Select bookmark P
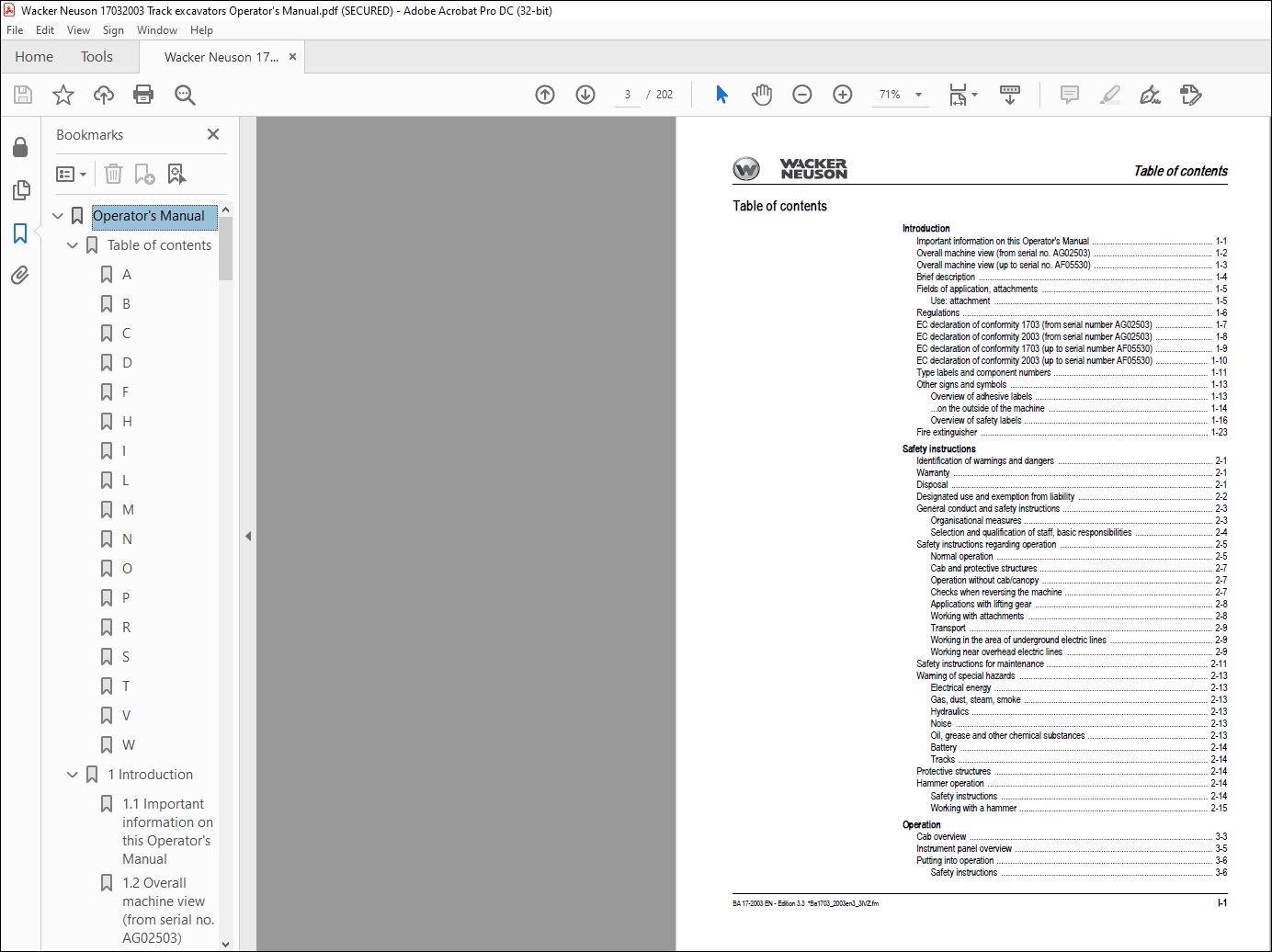1272x952 pixels. click(126, 598)
